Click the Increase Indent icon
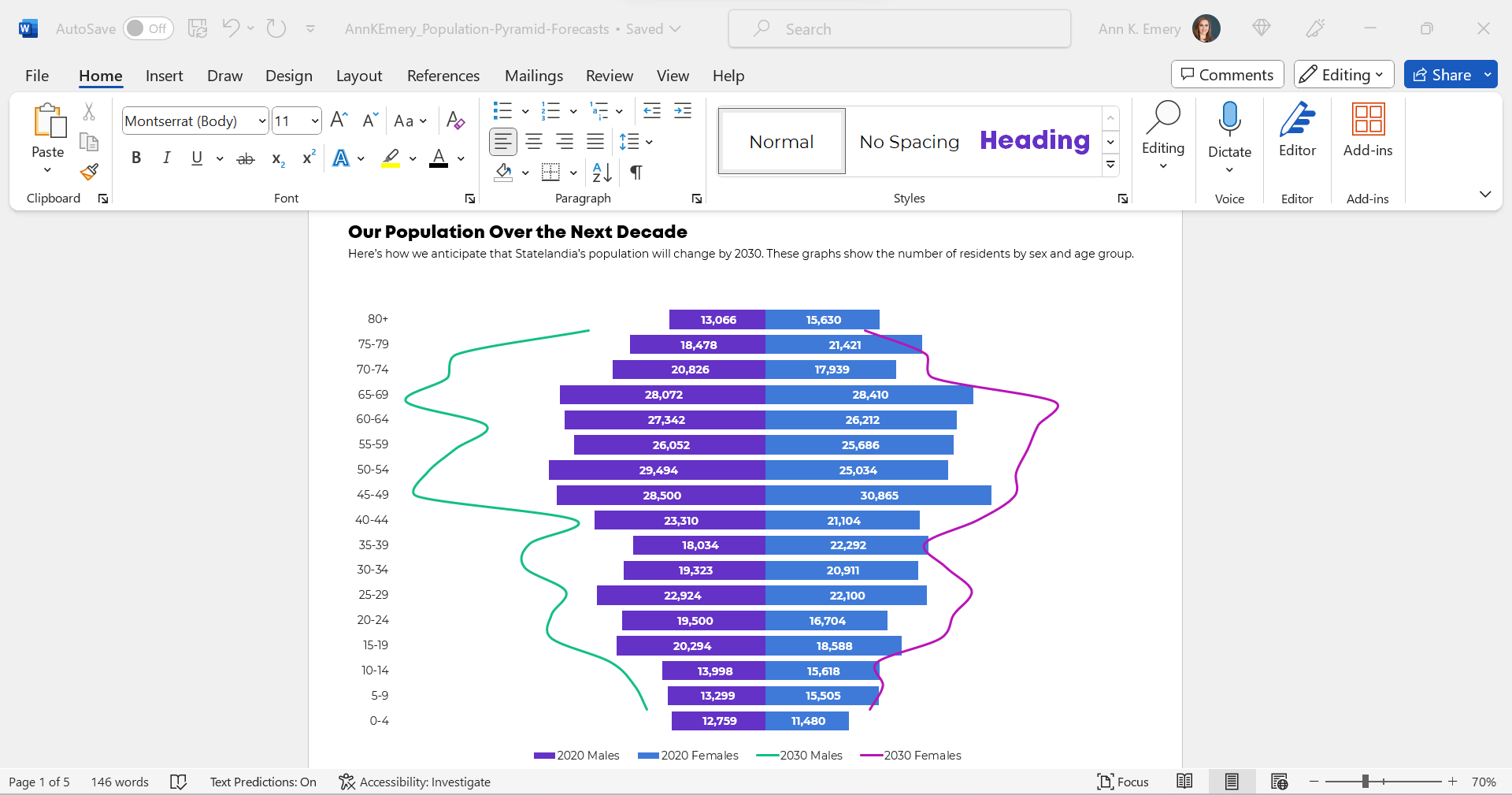Image resolution: width=1512 pixels, height=795 pixels. click(683, 110)
